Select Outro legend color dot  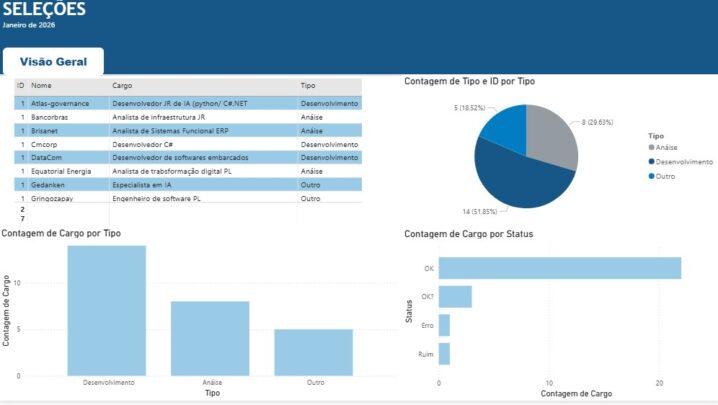(651, 176)
